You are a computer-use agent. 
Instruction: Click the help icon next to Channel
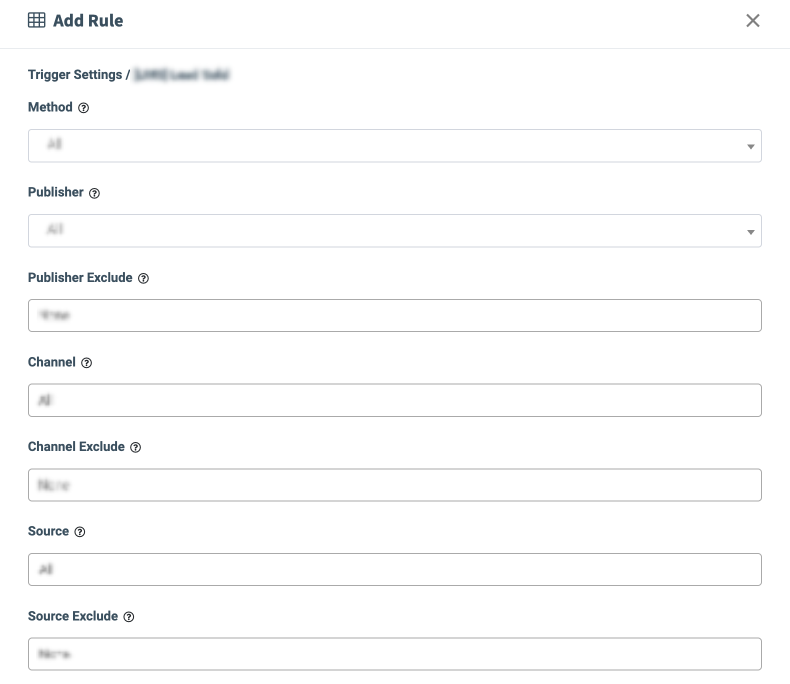pyautogui.click(x=86, y=363)
